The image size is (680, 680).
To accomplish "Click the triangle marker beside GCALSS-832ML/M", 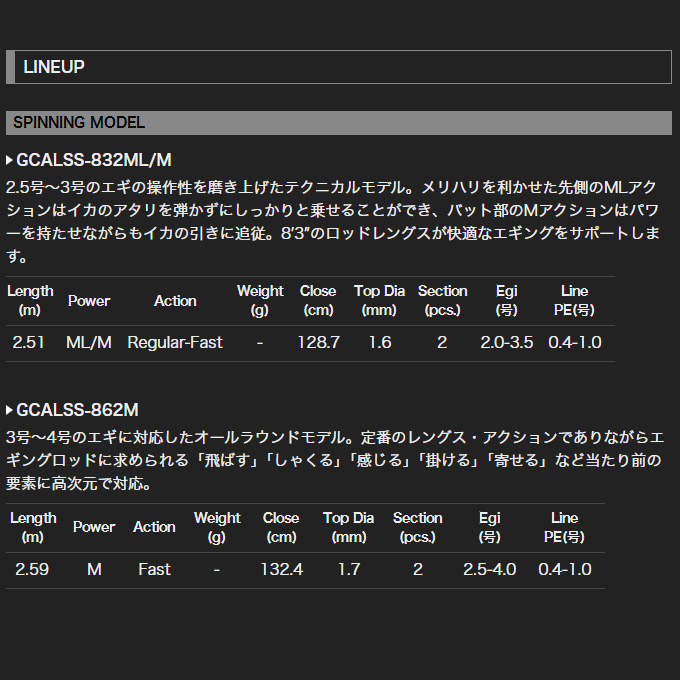I will point(10,159).
